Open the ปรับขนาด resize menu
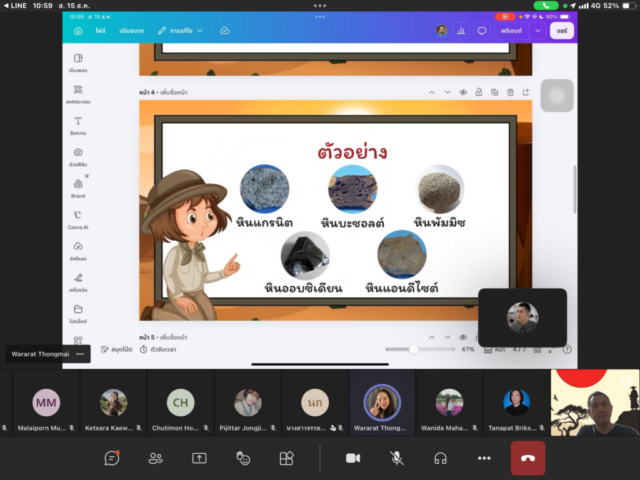The width and height of the screenshot is (640, 480). (x=131, y=31)
